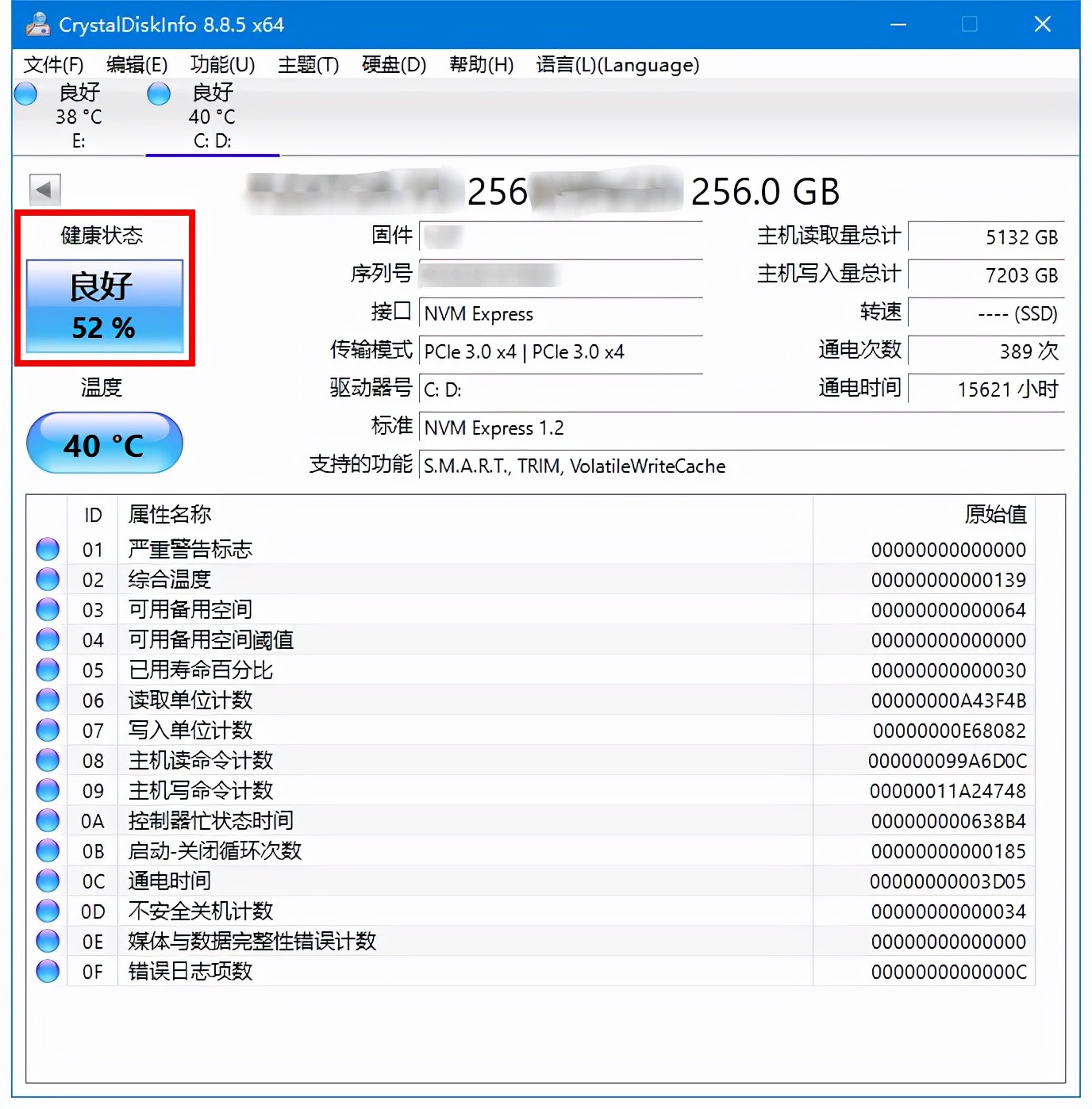Click the 序列号 serial number field
Image resolution: width=1092 pixels, height=1109 pixels.
click(x=560, y=274)
